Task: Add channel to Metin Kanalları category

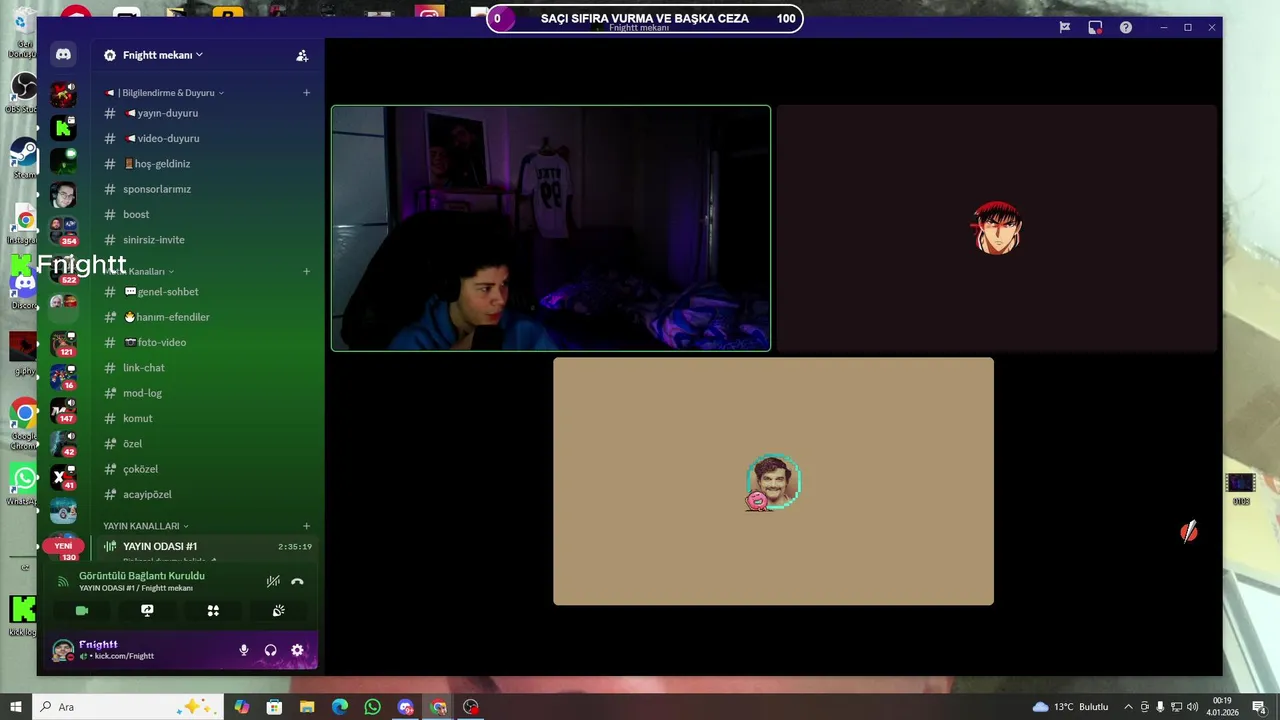Action: pyautogui.click(x=306, y=271)
